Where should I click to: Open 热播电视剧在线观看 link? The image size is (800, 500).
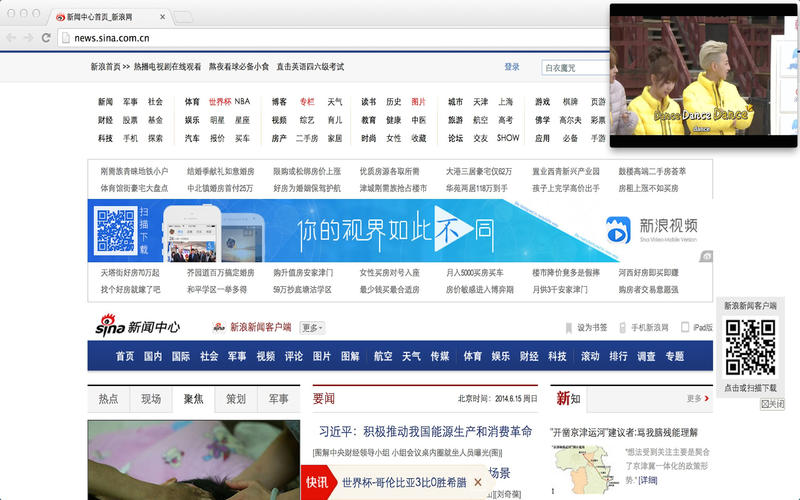pyautogui.click(x=167, y=67)
